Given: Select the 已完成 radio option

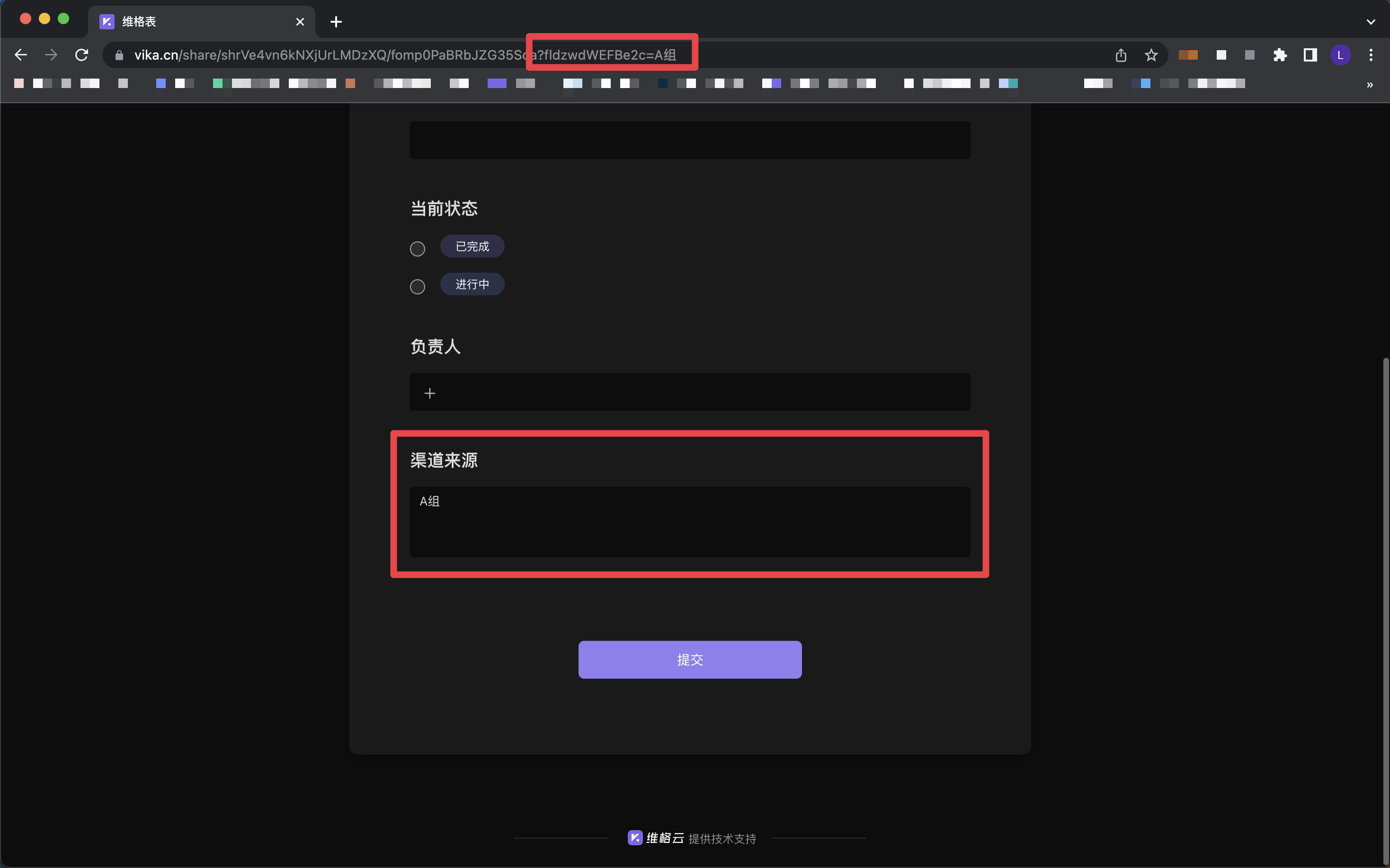Looking at the screenshot, I should click(x=418, y=248).
